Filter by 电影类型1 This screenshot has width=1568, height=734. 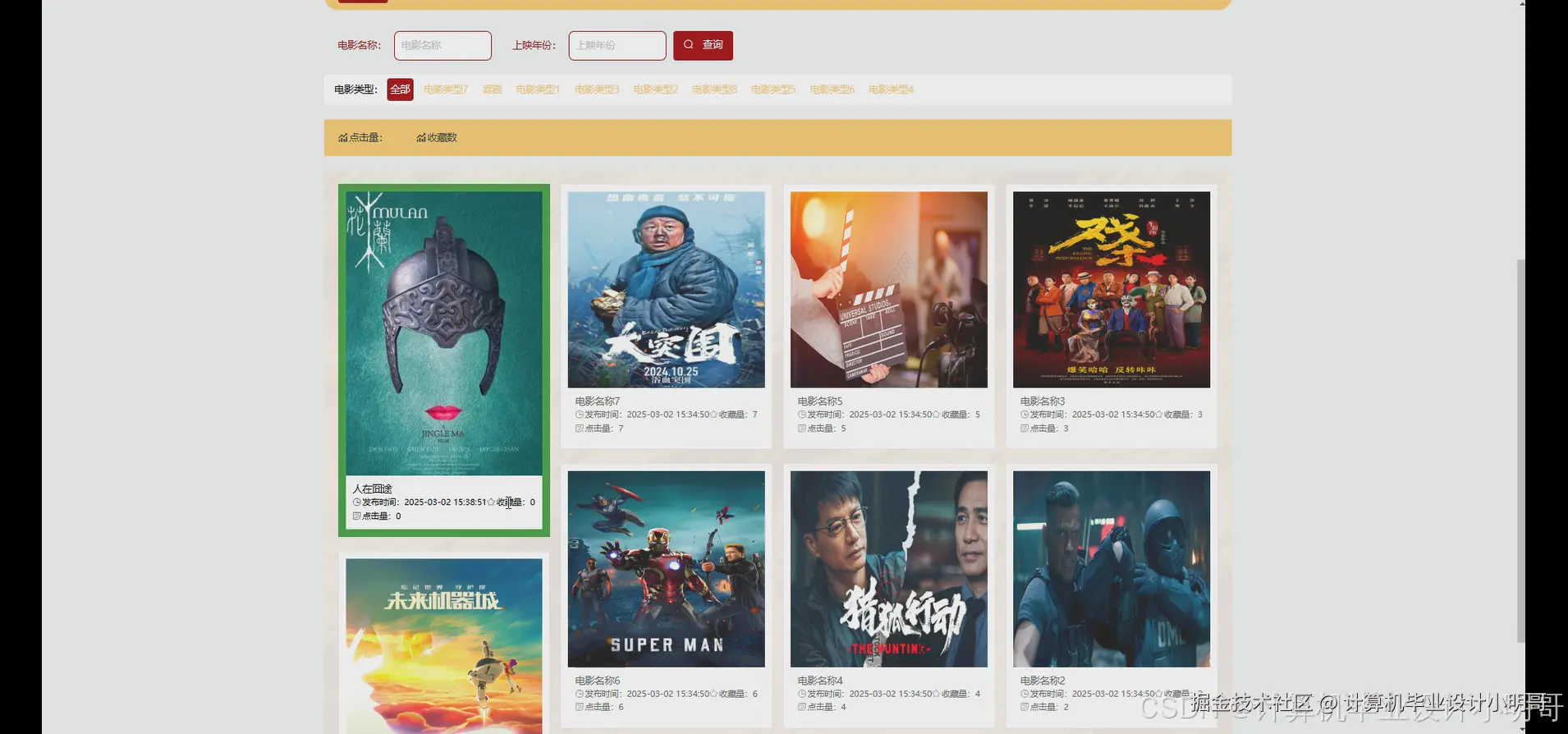point(538,89)
